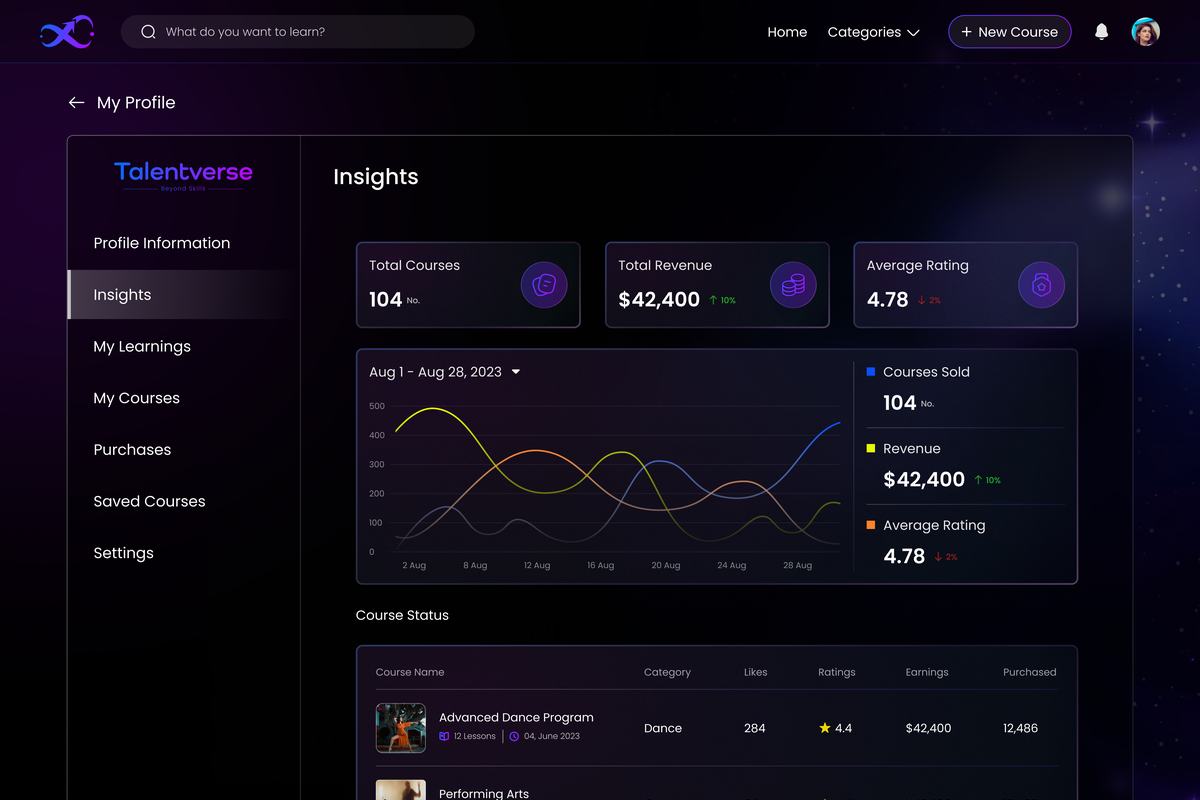Click the 28 Aug chart axis label

point(797,565)
